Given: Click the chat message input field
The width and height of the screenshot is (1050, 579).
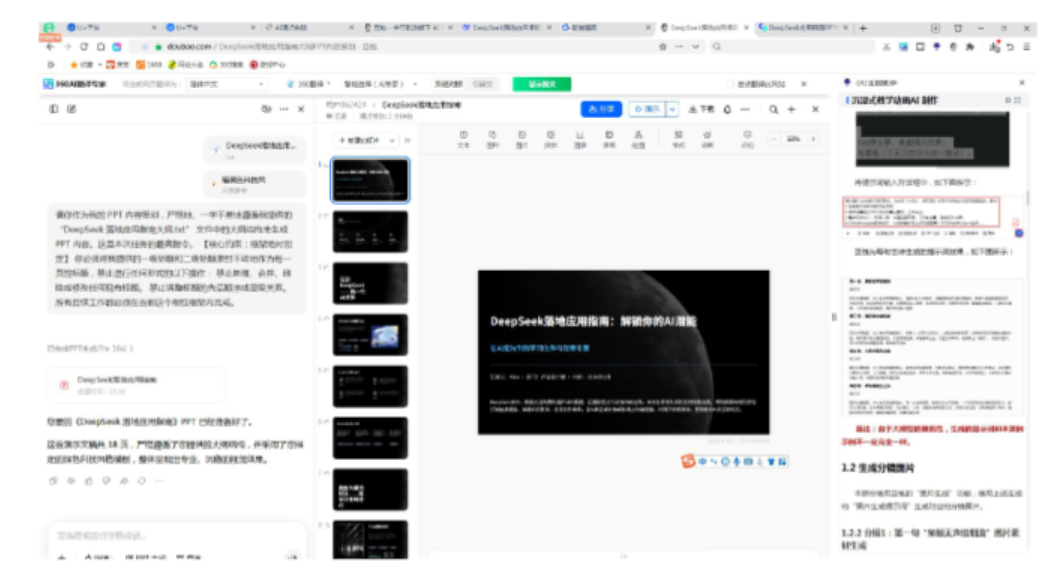Looking at the screenshot, I should pyautogui.click(x=175, y=535).
